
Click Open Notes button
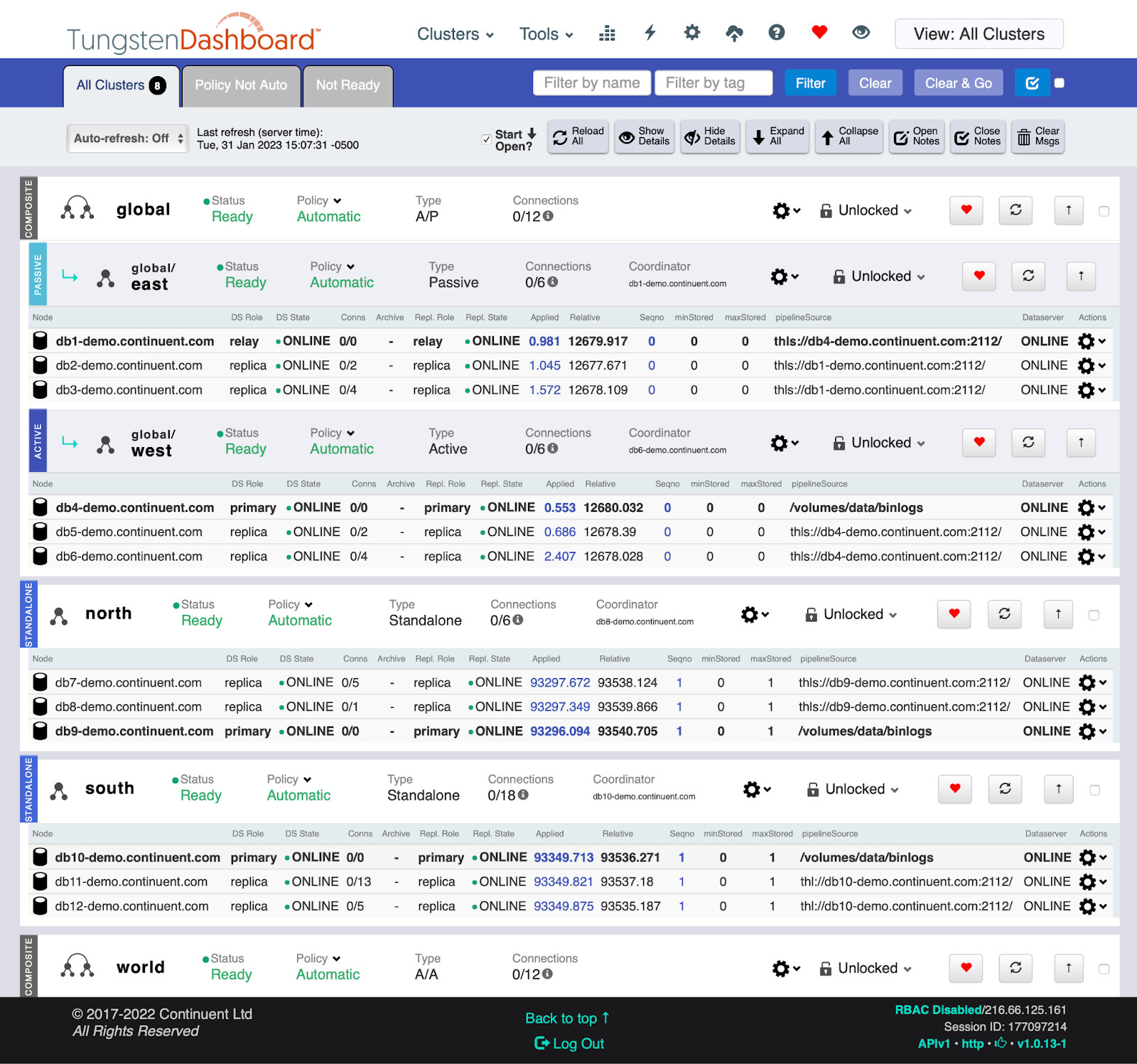[x=917, y=136]
